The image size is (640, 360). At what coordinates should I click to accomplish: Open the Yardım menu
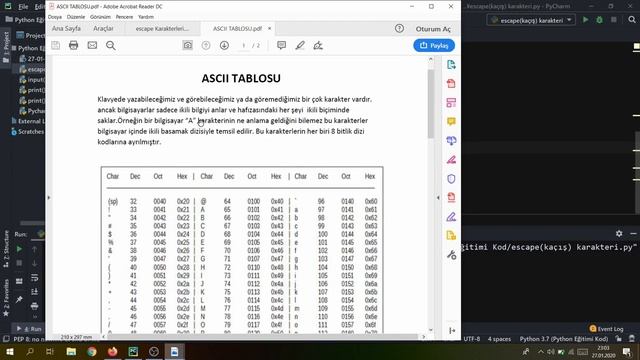tap(146, 17)
